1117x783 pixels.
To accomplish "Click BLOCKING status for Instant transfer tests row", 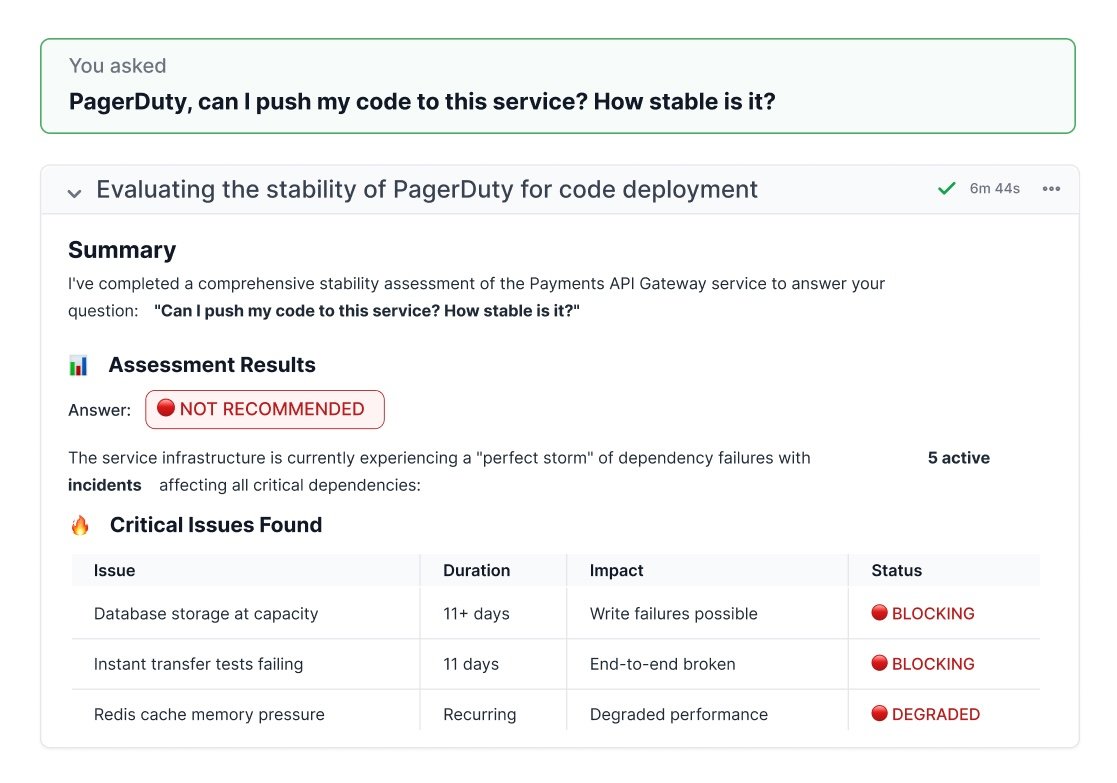I will (923, 664).
